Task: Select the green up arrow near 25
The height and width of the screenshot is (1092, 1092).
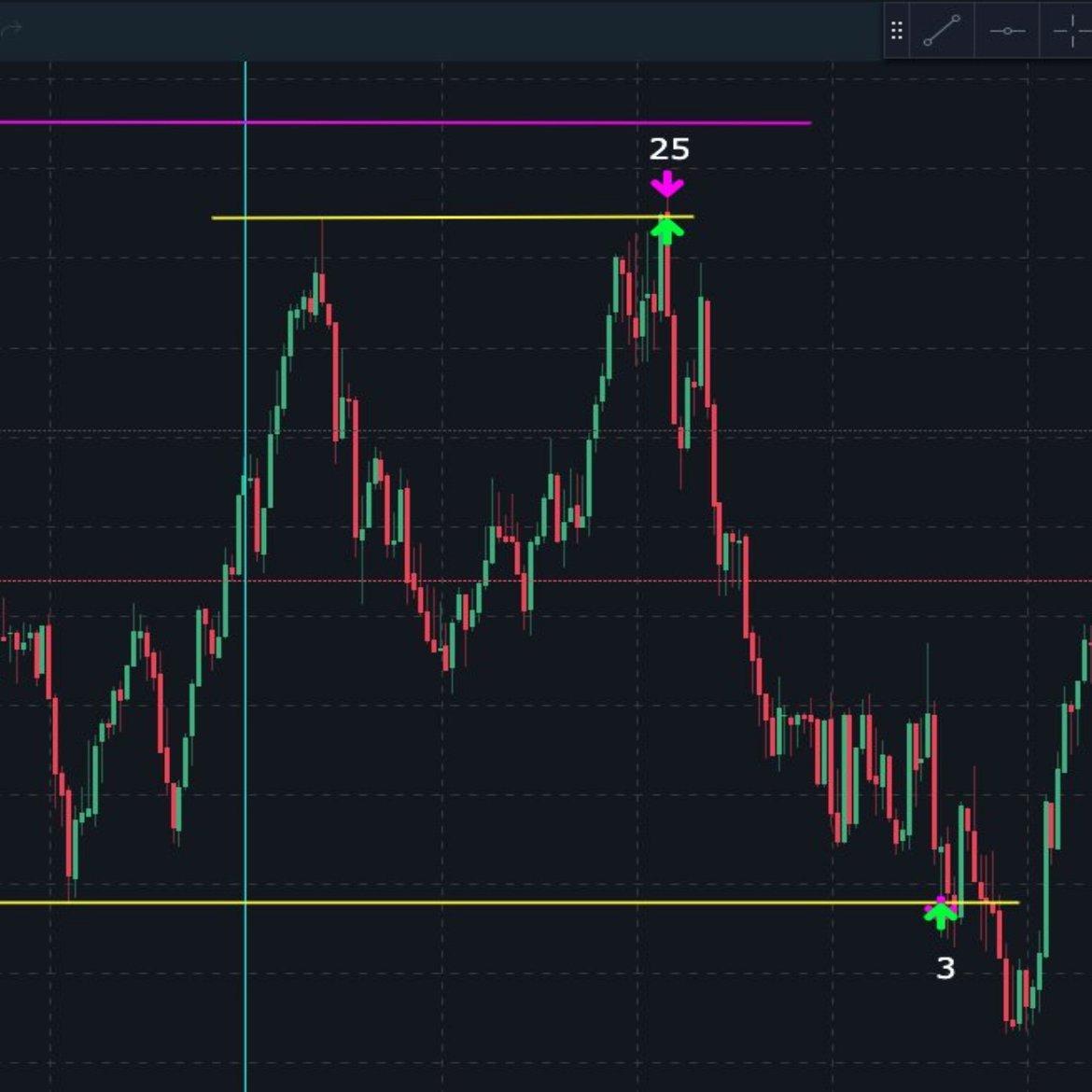Action: pyautogui.click(x=667, y=231)
